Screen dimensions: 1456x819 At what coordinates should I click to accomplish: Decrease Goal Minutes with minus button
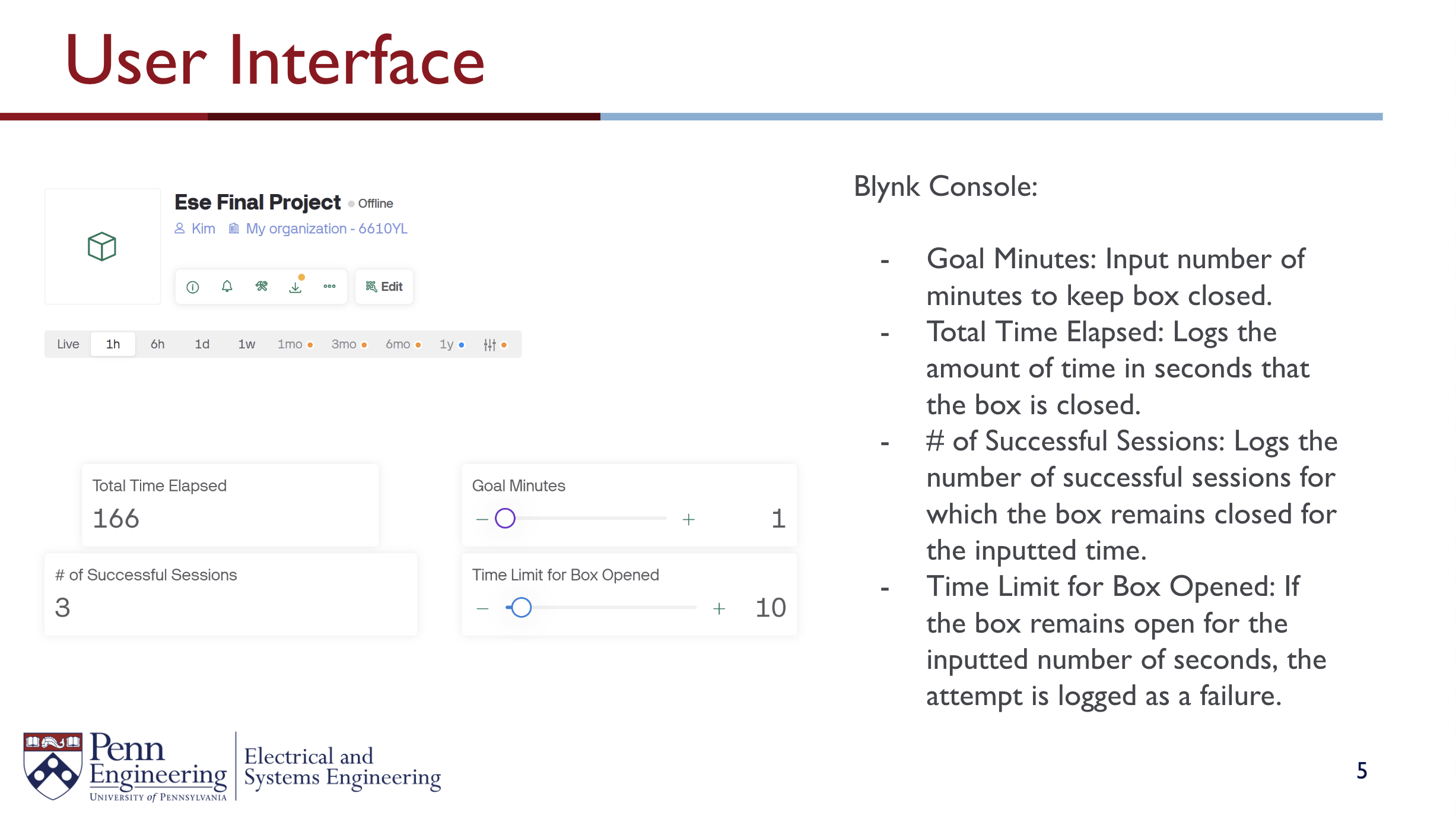point(482,520)
